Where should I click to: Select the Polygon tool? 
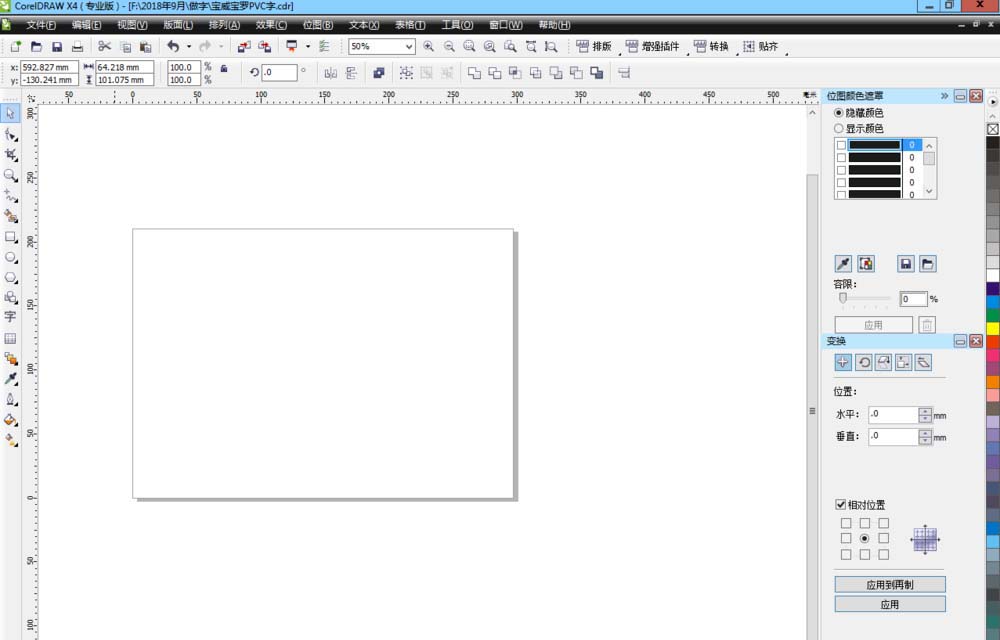coord(10,277)
